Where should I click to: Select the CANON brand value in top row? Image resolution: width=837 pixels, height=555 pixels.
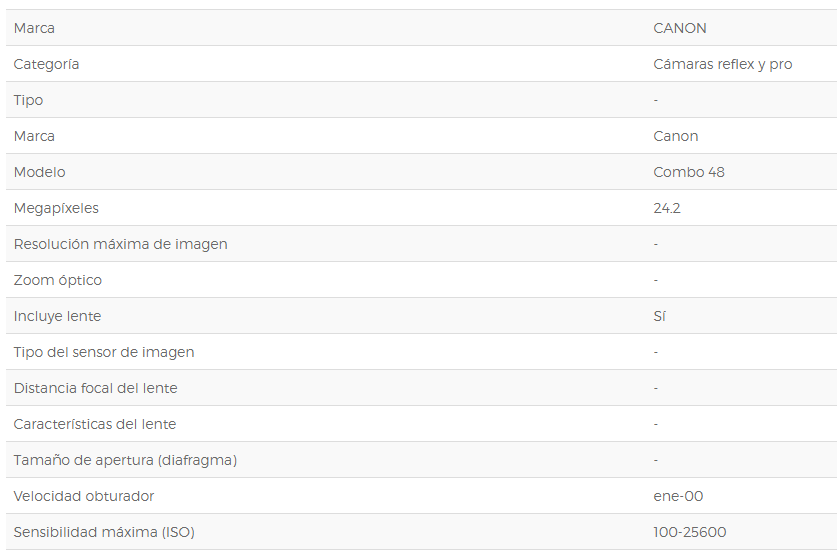click(680, 28)
